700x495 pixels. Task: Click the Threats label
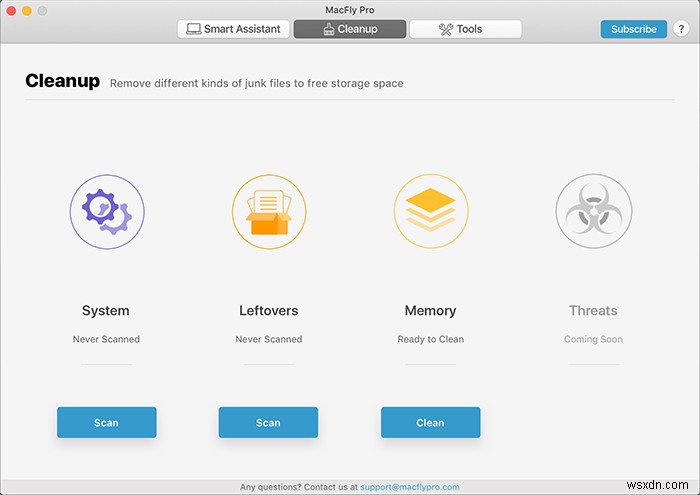[593, 311]
